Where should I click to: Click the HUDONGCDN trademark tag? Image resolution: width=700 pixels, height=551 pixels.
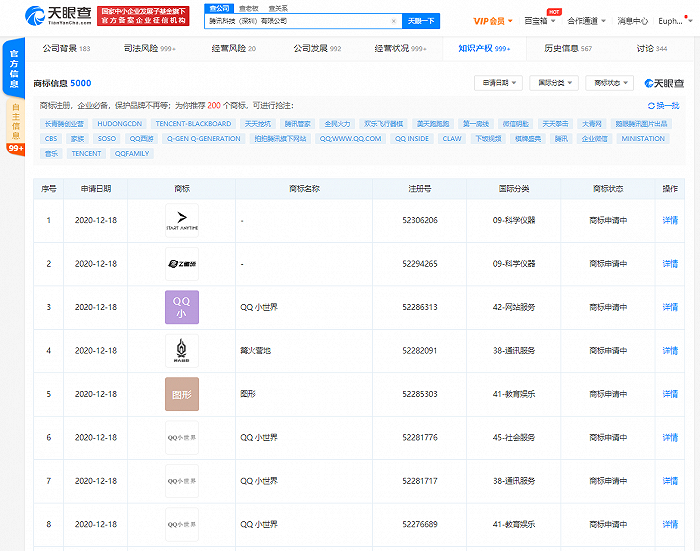[x=120, y=124]
